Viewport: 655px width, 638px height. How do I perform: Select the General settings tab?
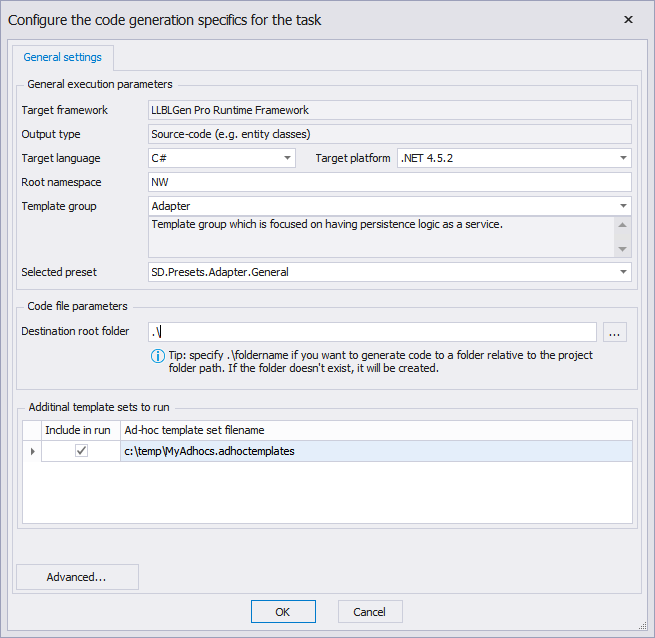point(63,57)
